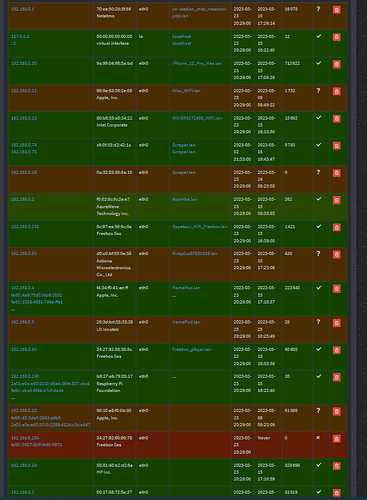Open HomePod.lan hostname in 192.168.0.4 row
Screen dimensions: 367x500
tap(186, 288)
